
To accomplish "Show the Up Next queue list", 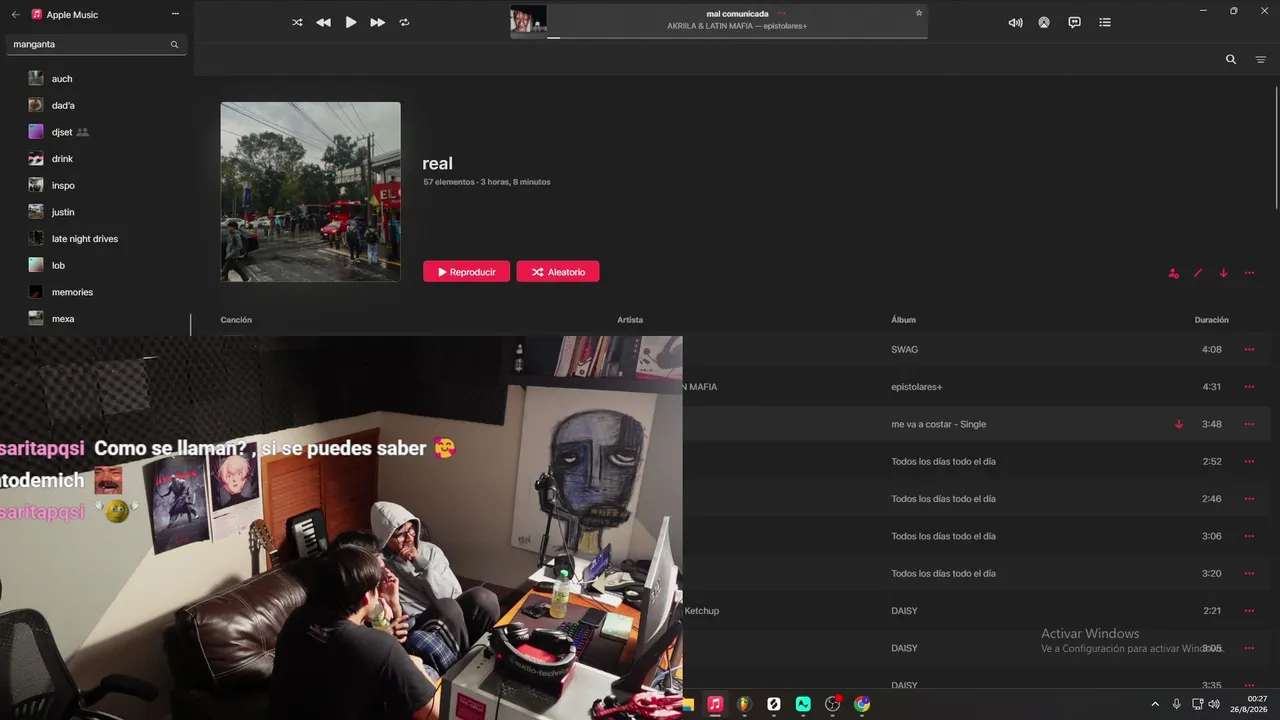I will (1105, 22).
